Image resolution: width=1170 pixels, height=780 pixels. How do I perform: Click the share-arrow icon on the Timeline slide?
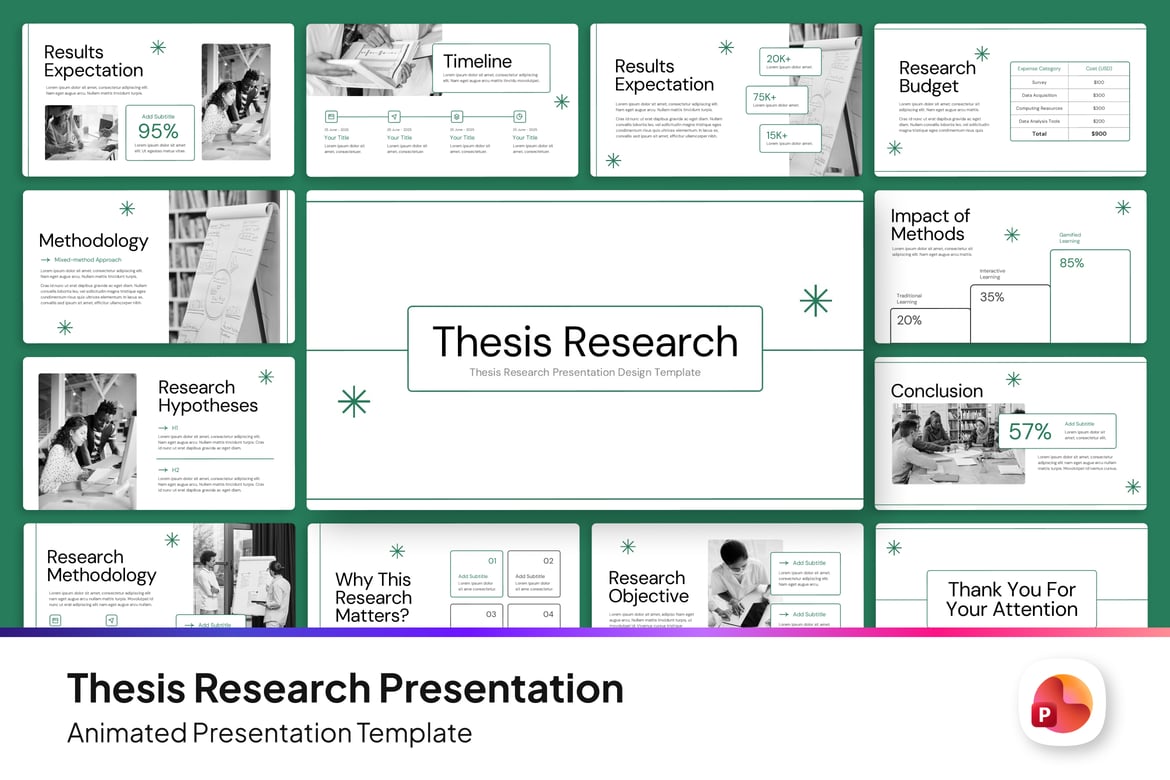coord(394,116)
